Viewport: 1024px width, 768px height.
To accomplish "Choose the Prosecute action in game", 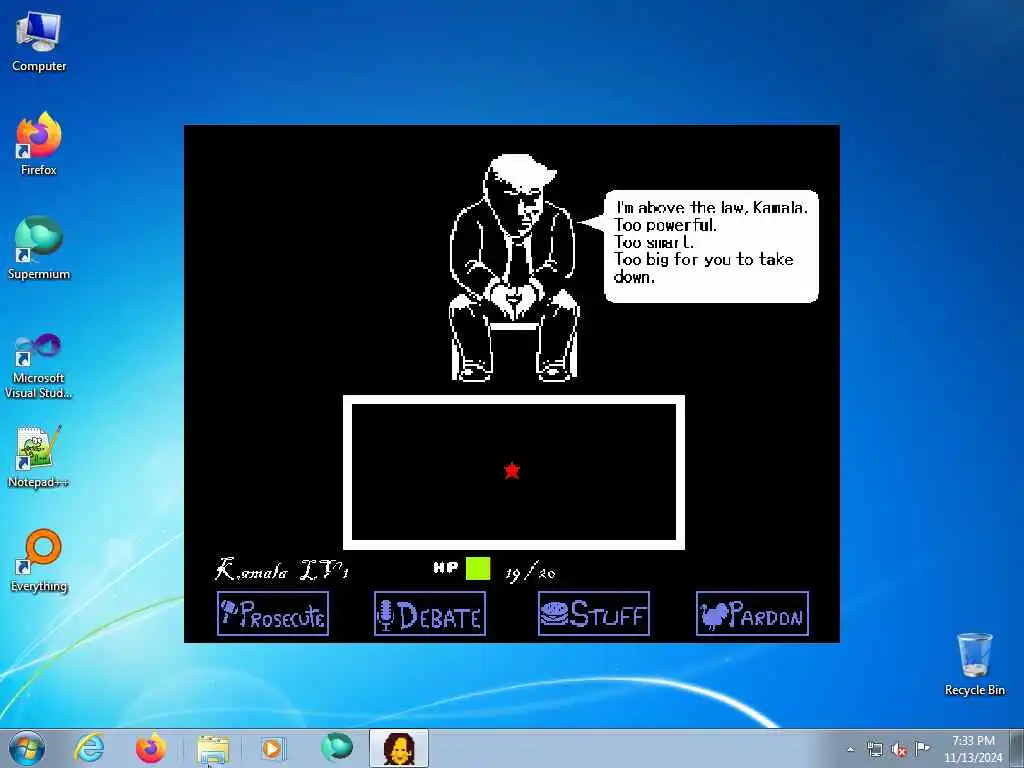I will 273,613.
